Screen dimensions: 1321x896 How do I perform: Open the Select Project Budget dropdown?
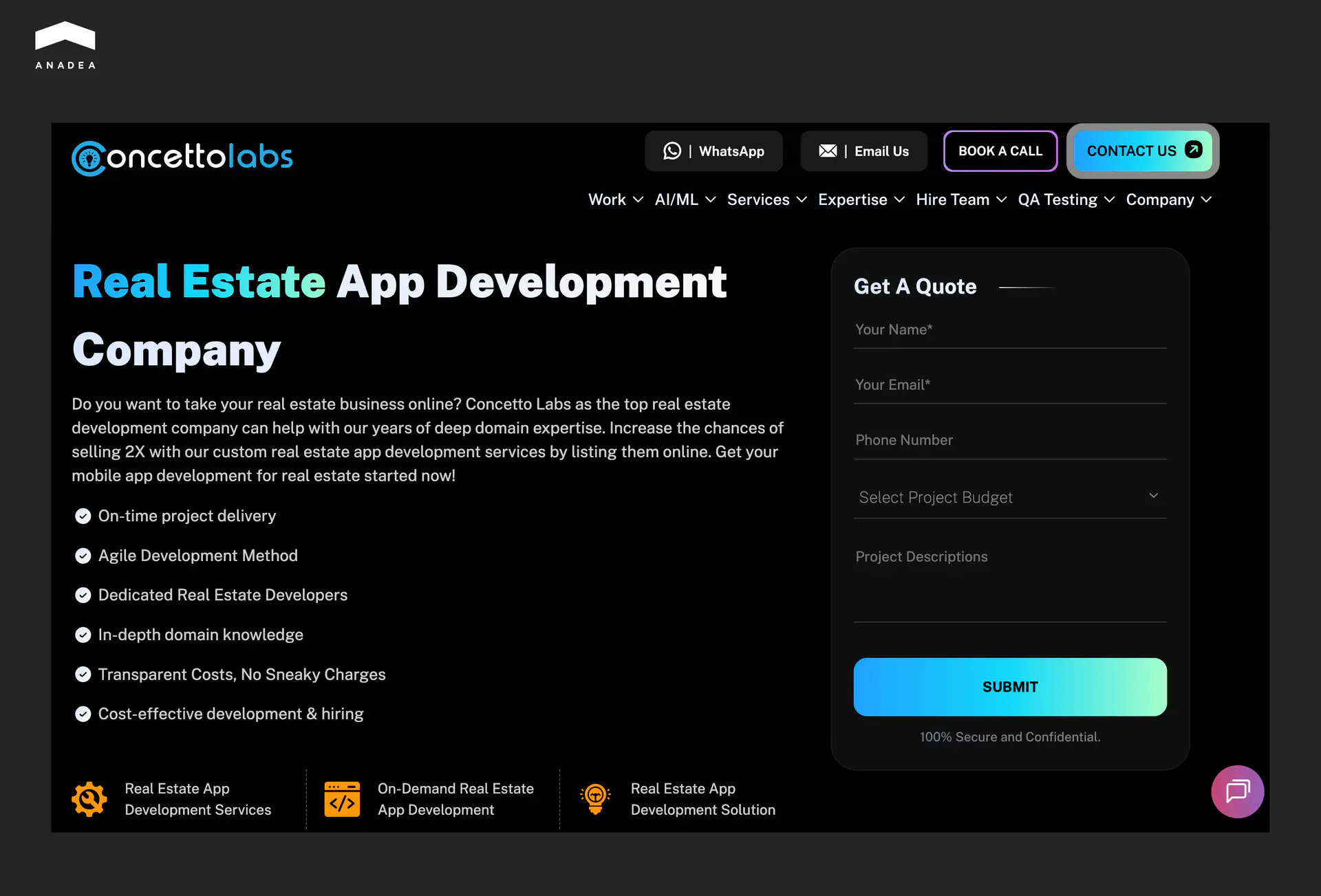pos(1009,497)
